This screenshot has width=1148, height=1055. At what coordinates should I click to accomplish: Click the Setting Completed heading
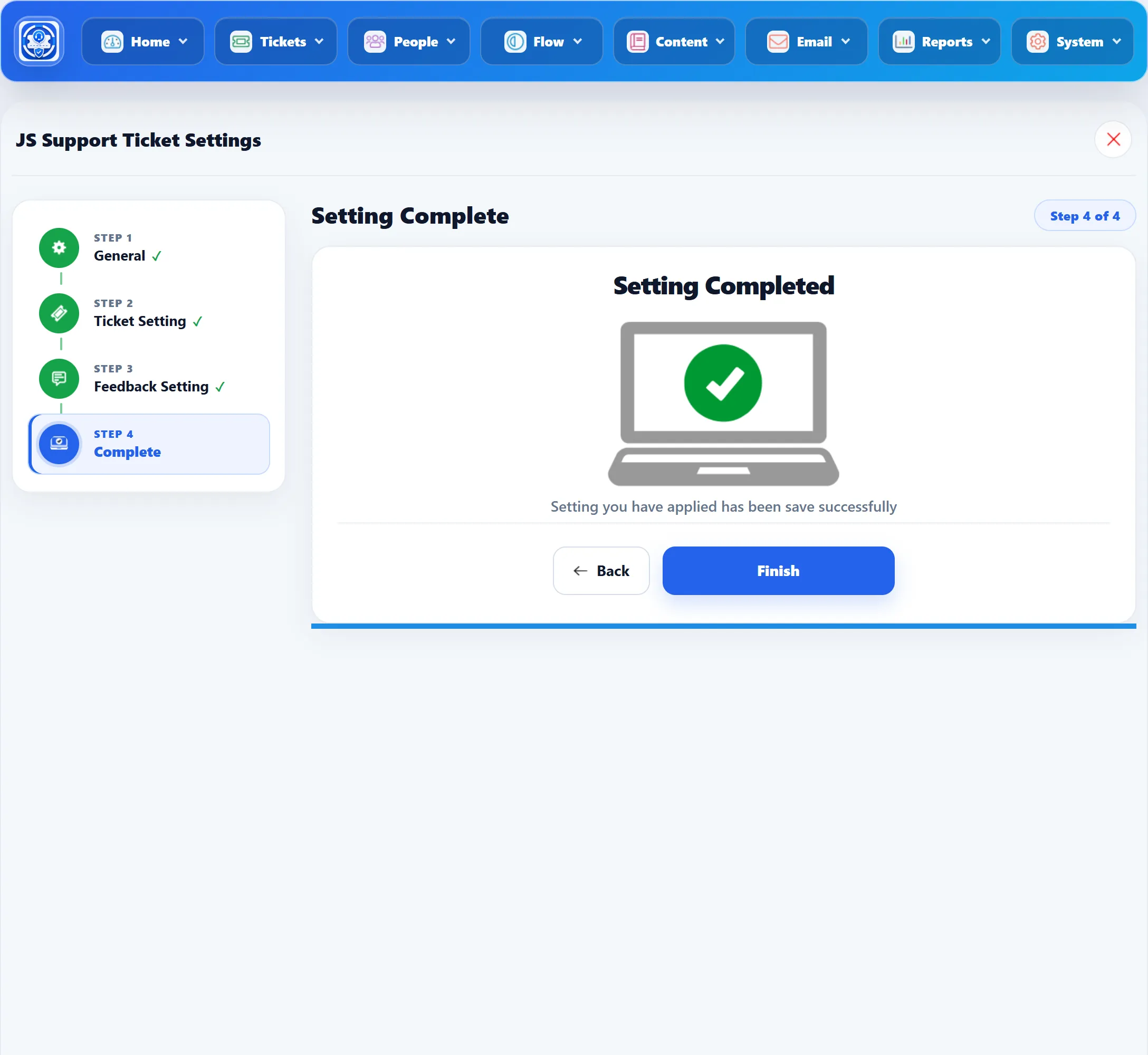coord(723,286)
